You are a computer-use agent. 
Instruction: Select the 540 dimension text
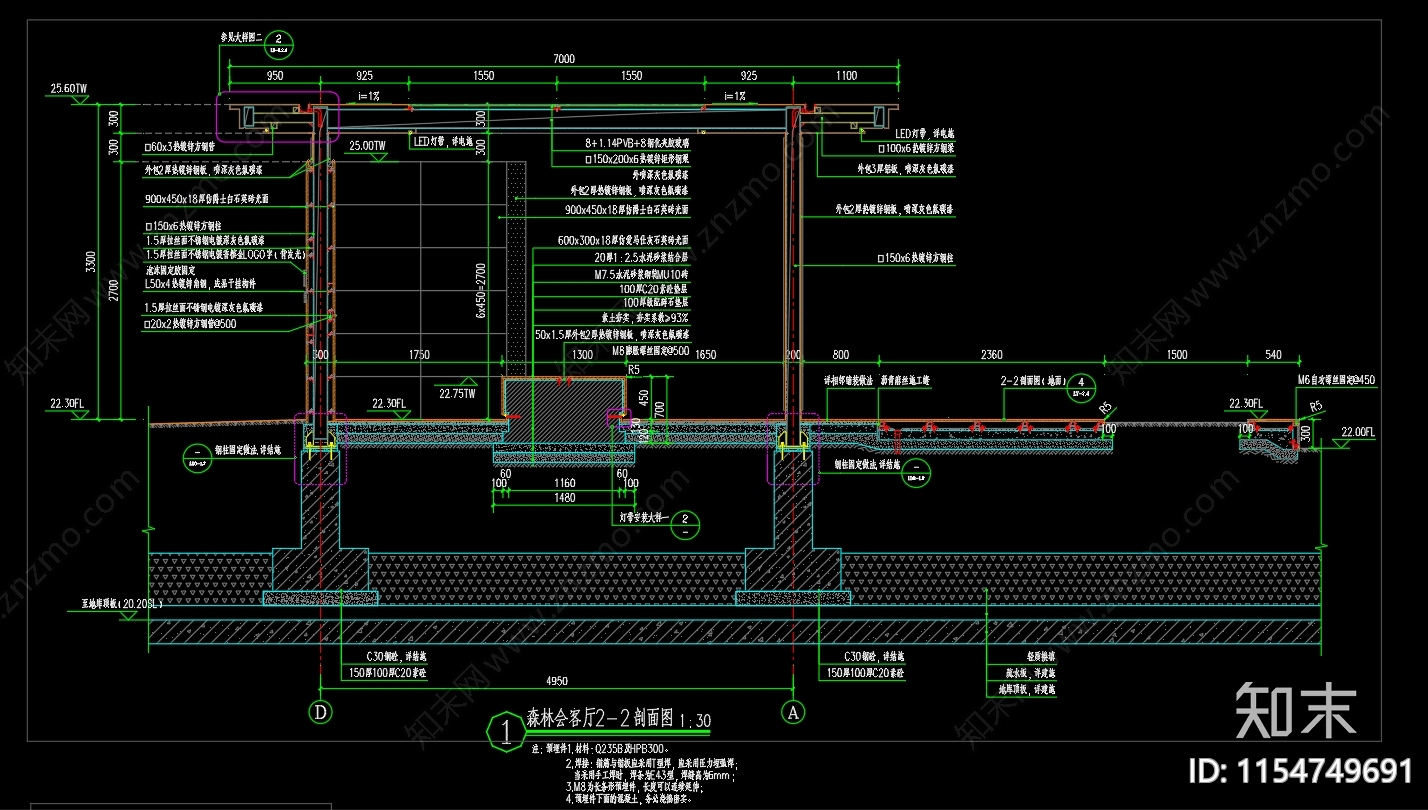(1273, 354)
